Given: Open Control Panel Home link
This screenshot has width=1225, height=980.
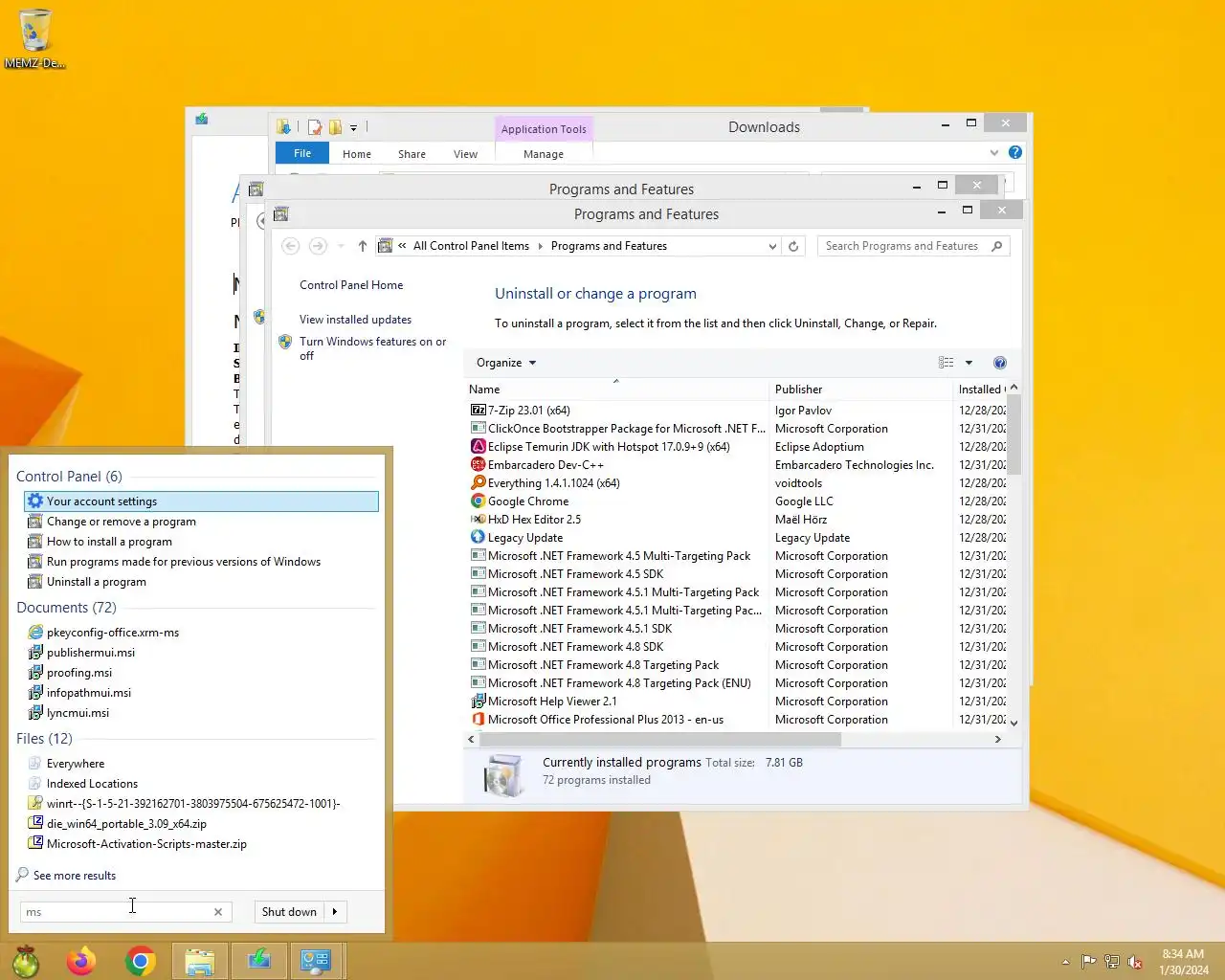Looking at the screenshot, I should [351, 285].
